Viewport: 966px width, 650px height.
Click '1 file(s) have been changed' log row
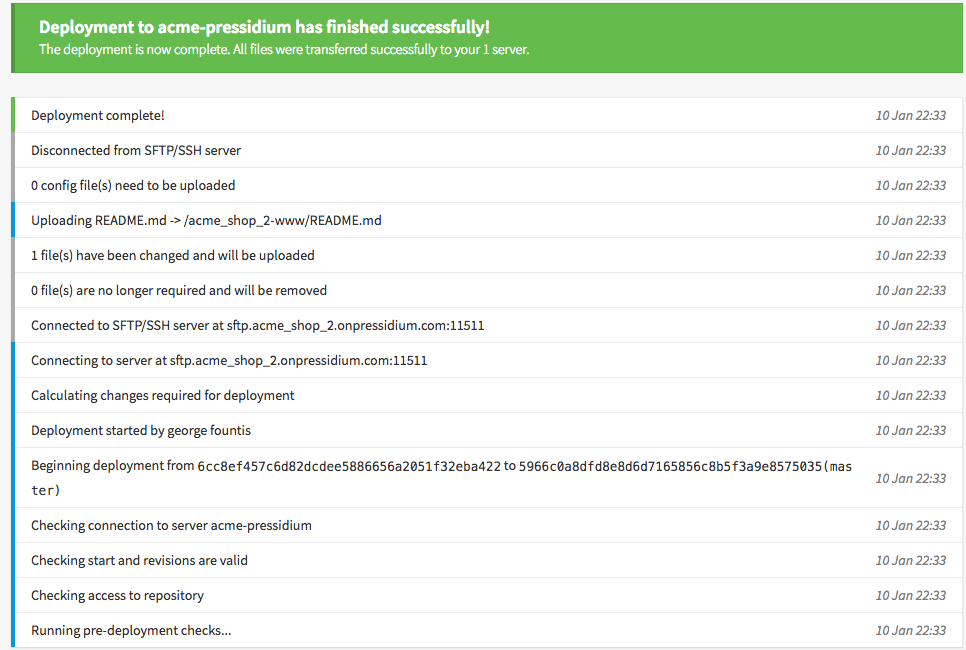coord(487,256)
